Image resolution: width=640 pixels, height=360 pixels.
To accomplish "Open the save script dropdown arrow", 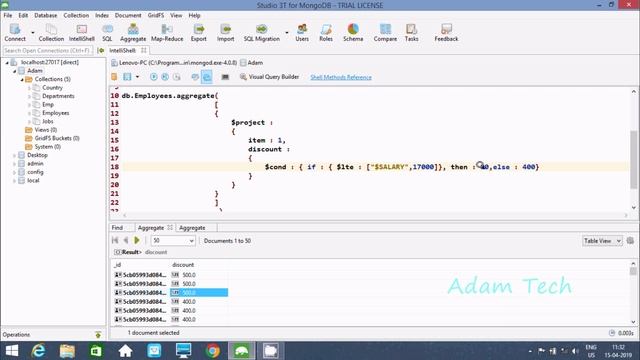I will [137, 77].
